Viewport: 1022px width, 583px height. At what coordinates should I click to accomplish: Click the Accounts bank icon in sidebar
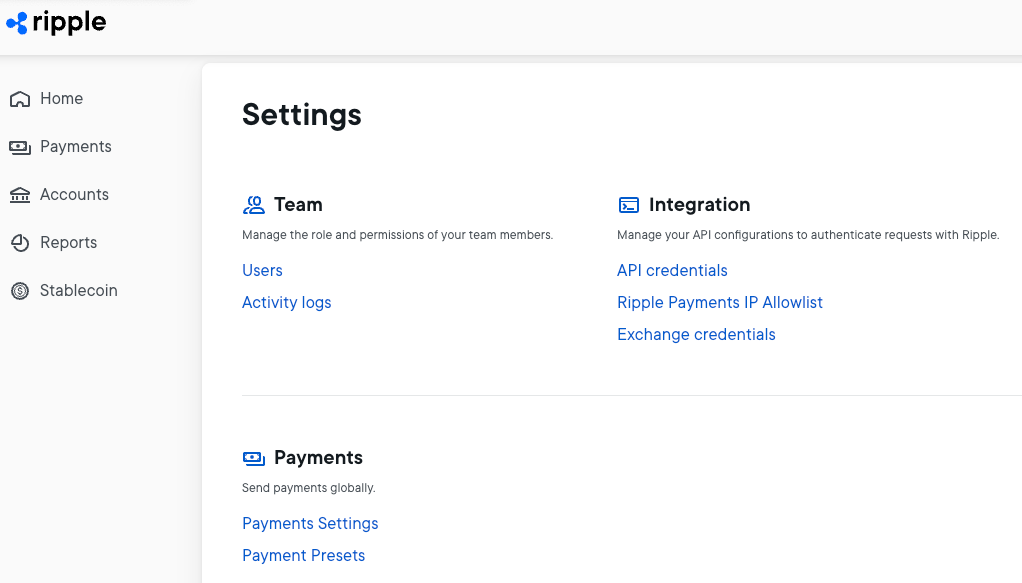19,195
